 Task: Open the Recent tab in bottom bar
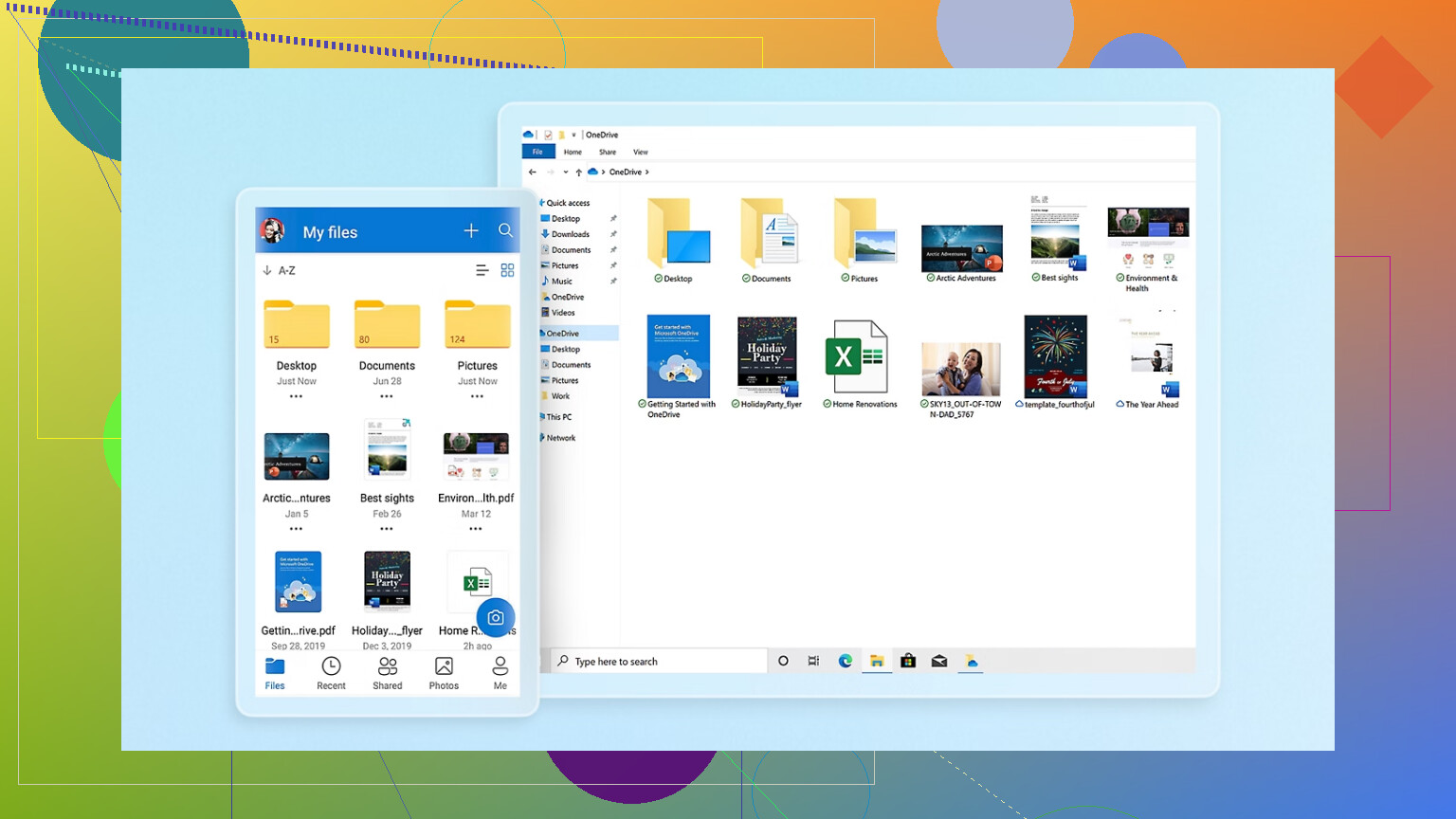click(331, 673)
